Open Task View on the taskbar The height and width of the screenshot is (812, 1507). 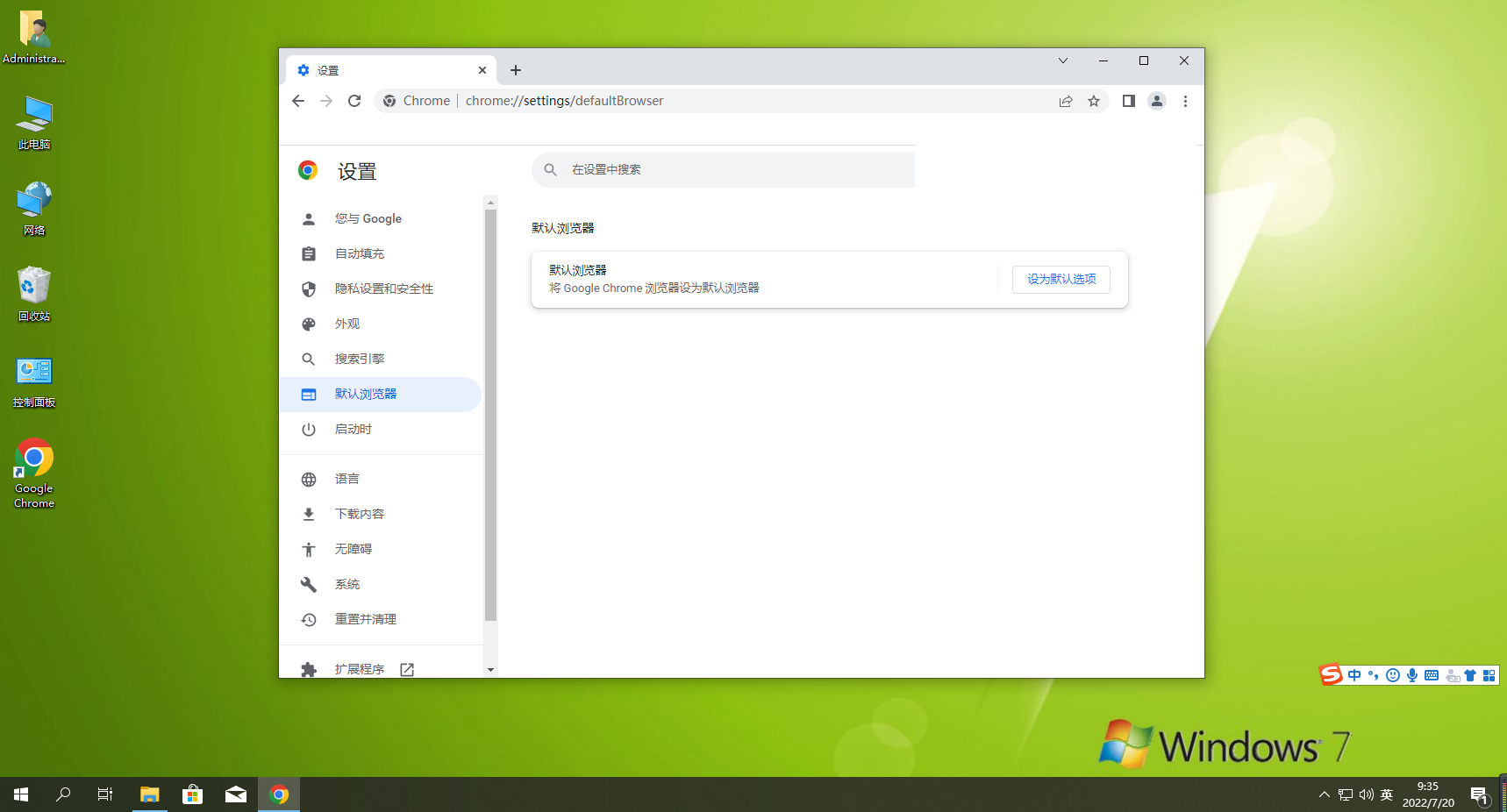[x=105, y=794]
